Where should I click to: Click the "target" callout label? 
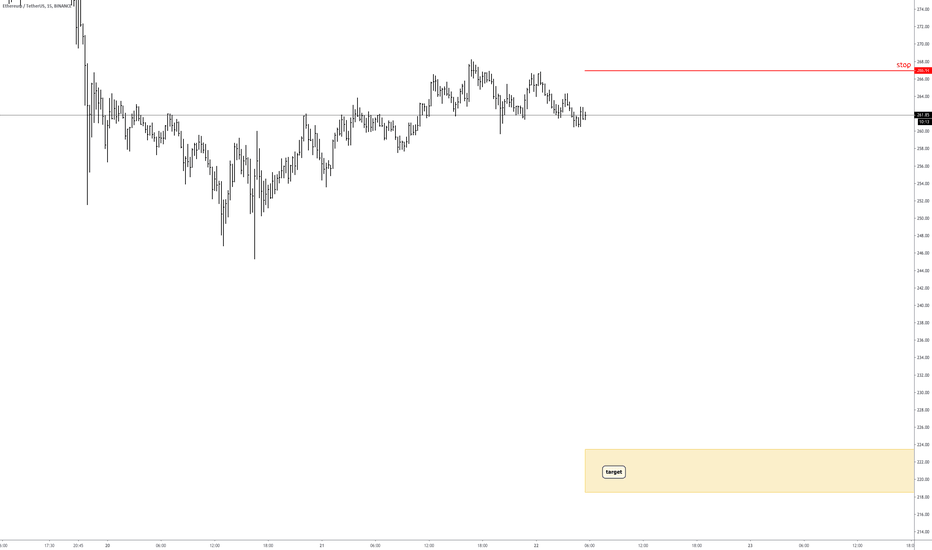tap(613, 472)
